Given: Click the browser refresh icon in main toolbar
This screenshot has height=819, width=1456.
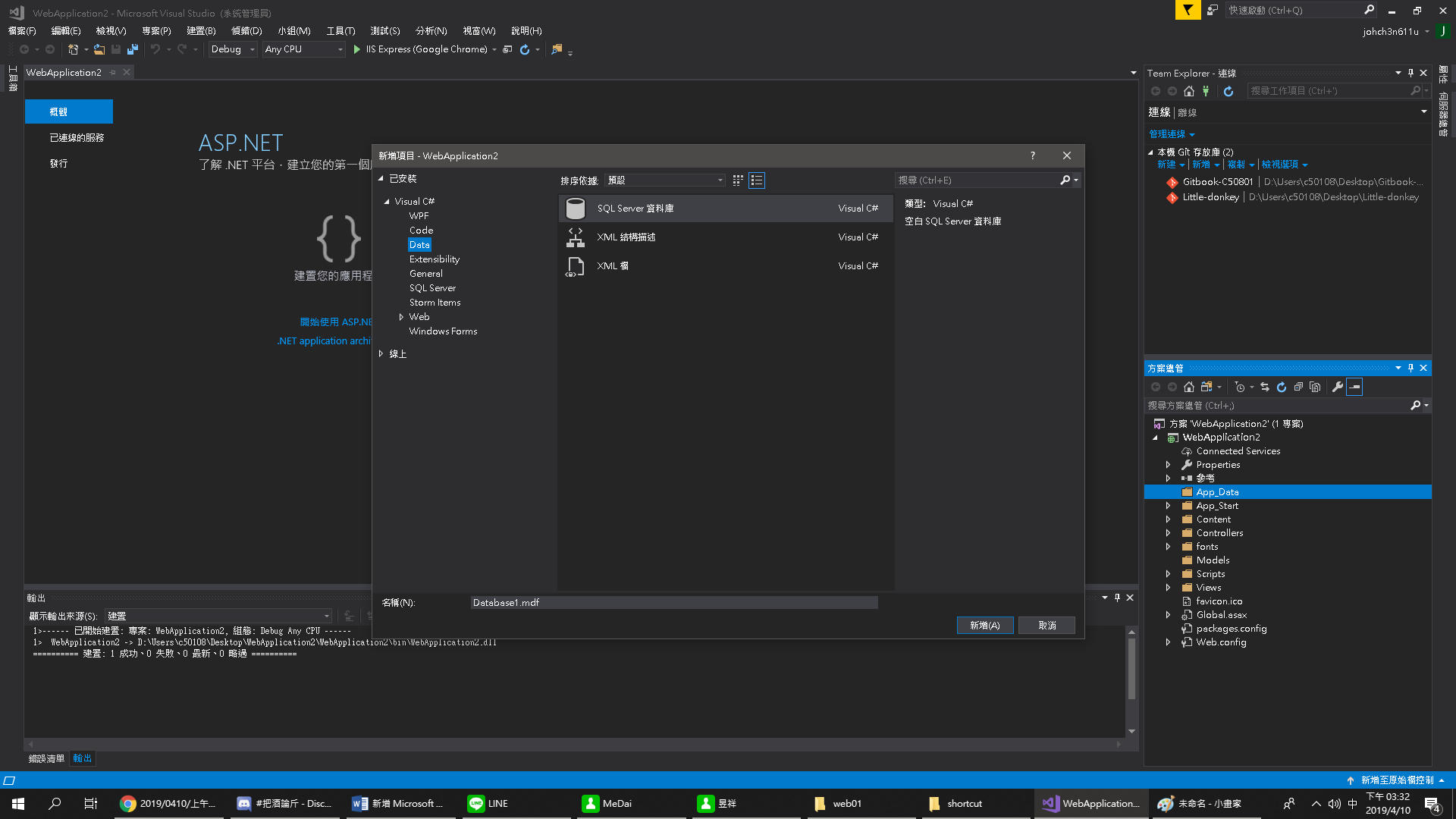Looking at the screenshot, I should (525, 49).
